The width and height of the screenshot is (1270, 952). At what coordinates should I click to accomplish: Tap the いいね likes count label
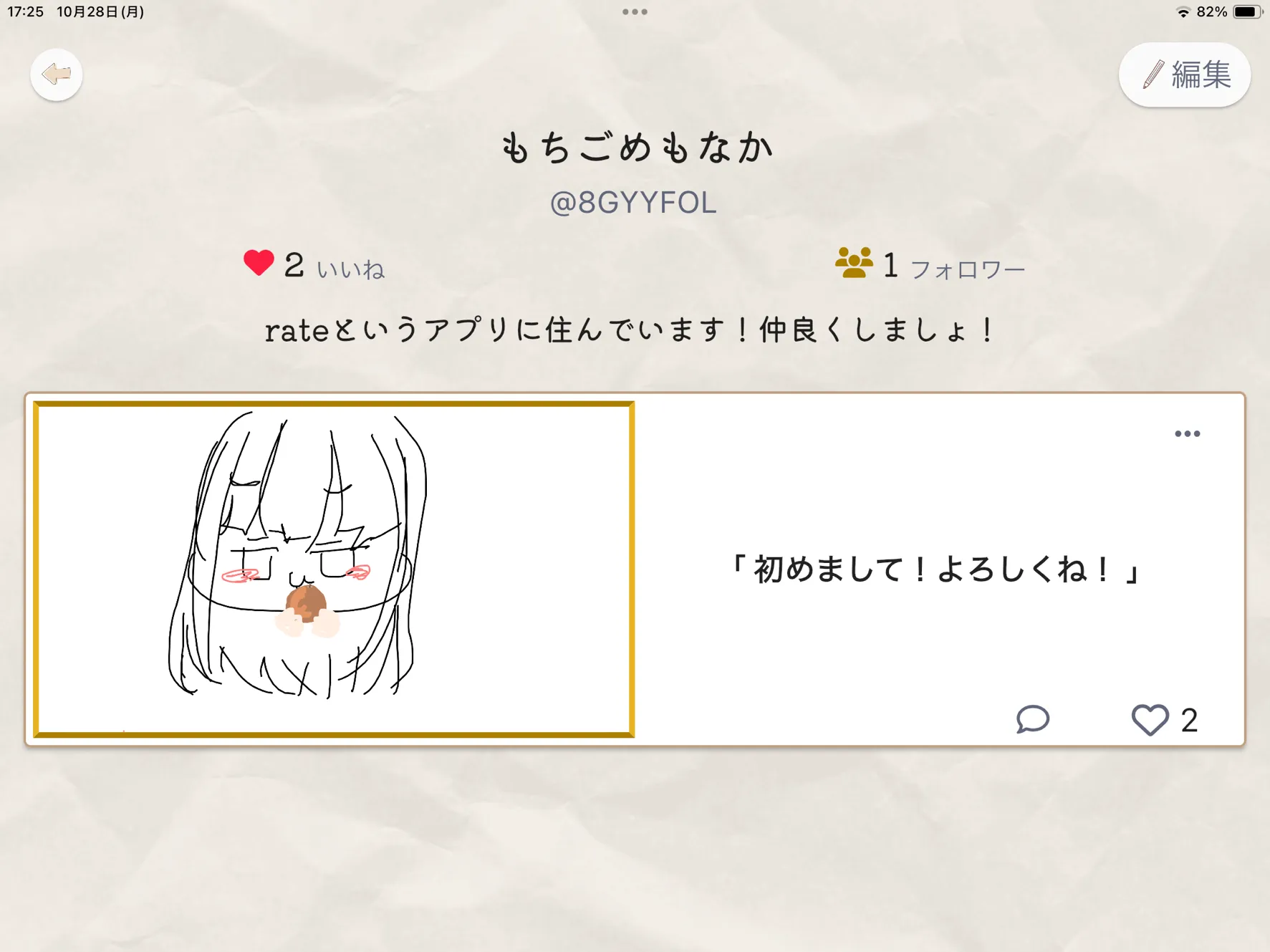(351, 270)
